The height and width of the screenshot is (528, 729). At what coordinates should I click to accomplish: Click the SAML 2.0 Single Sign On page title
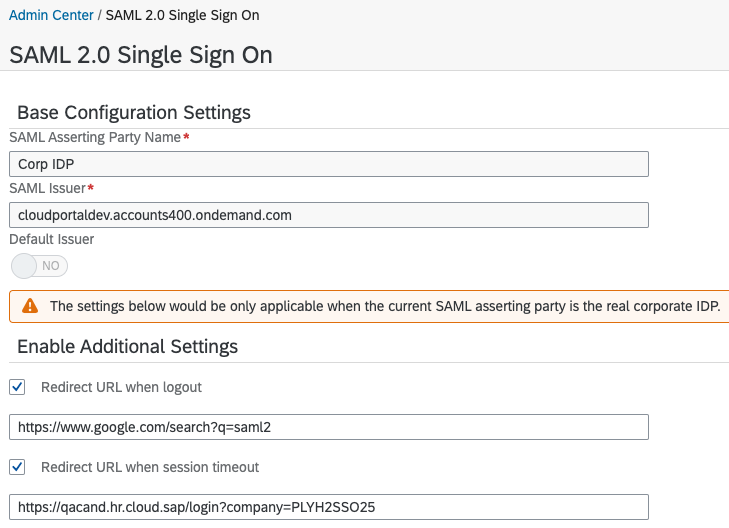141,55
